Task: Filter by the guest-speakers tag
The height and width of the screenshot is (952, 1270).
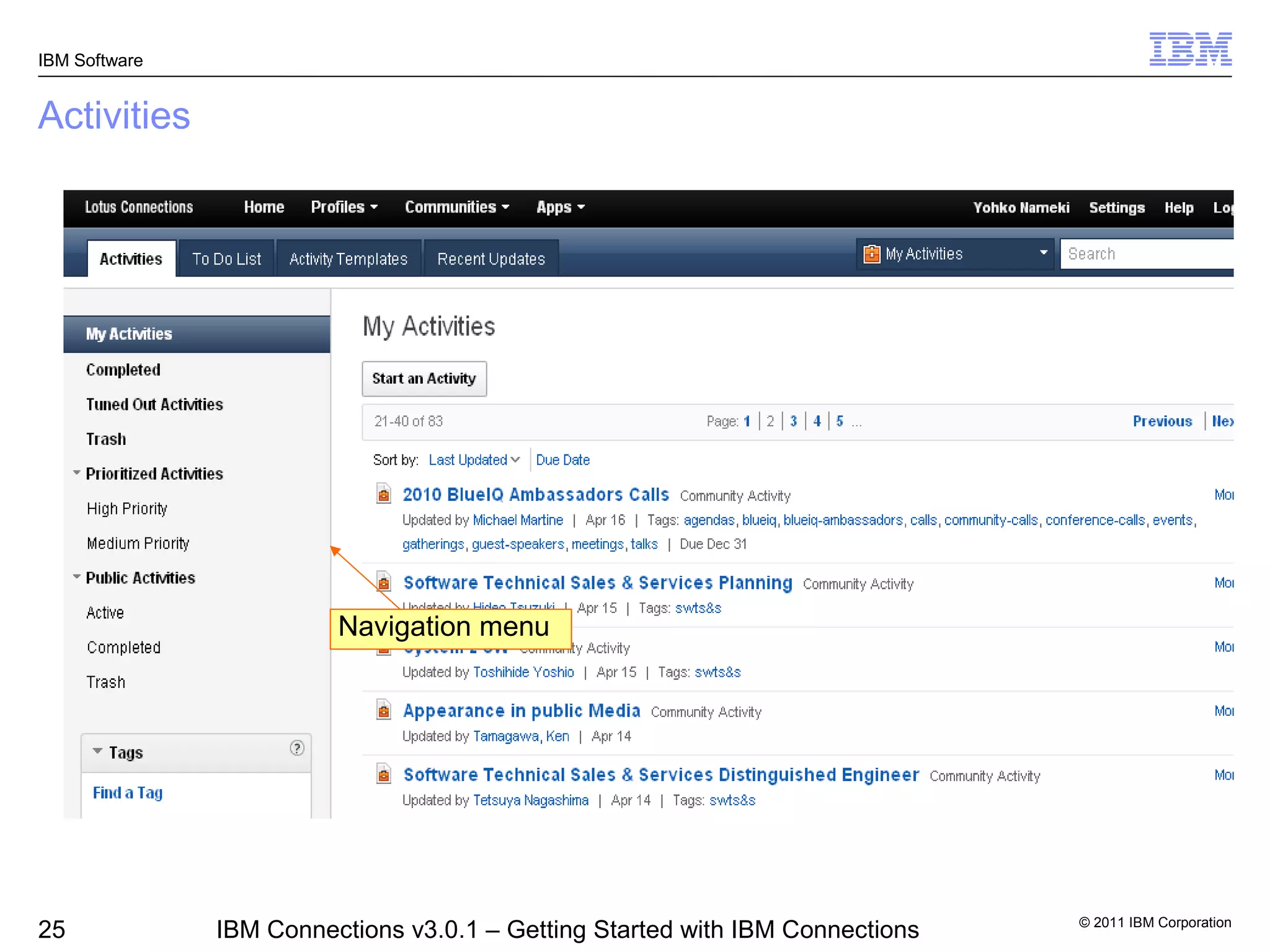Action: [x=518, y=544]
